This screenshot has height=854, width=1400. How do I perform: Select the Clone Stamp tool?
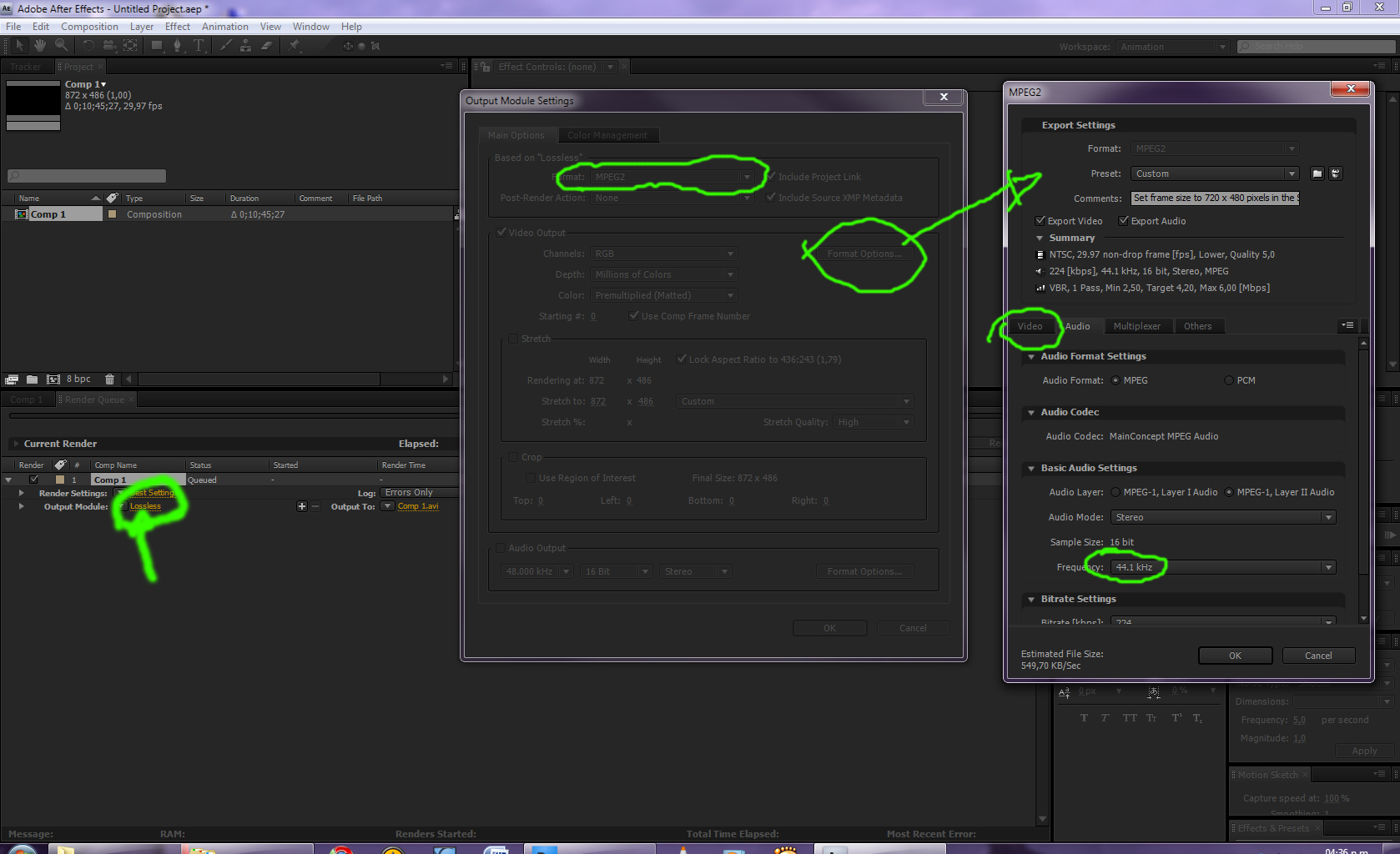245,46
